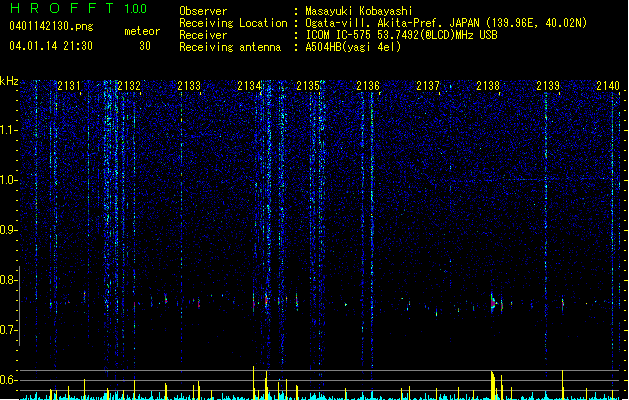This screenshot has width=629, height=400.
Task: Select antenna value A504HB(yagi 4el)
Action: 353,47
